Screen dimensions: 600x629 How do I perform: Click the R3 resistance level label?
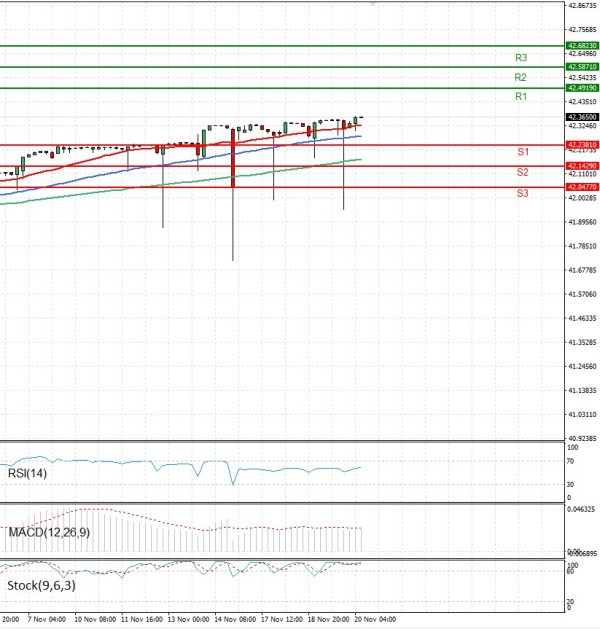click(x=521, y=58)
